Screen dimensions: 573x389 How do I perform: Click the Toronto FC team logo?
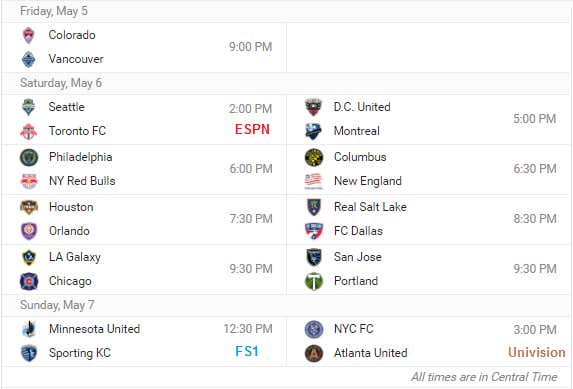pyautogui.click(x=29, y=132)
